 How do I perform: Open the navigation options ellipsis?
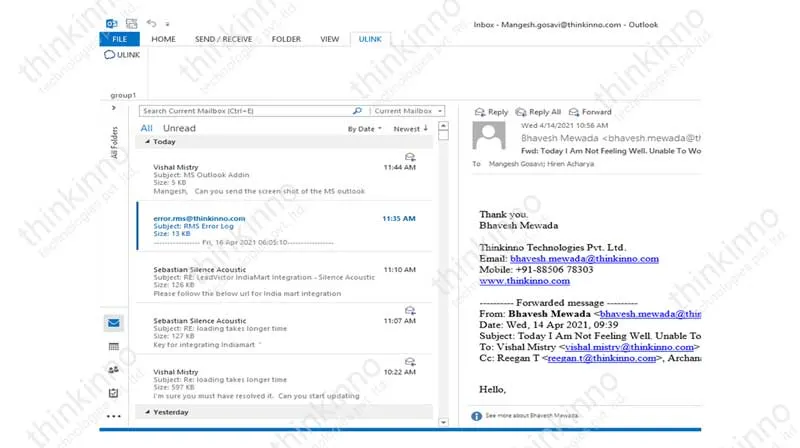114,416
